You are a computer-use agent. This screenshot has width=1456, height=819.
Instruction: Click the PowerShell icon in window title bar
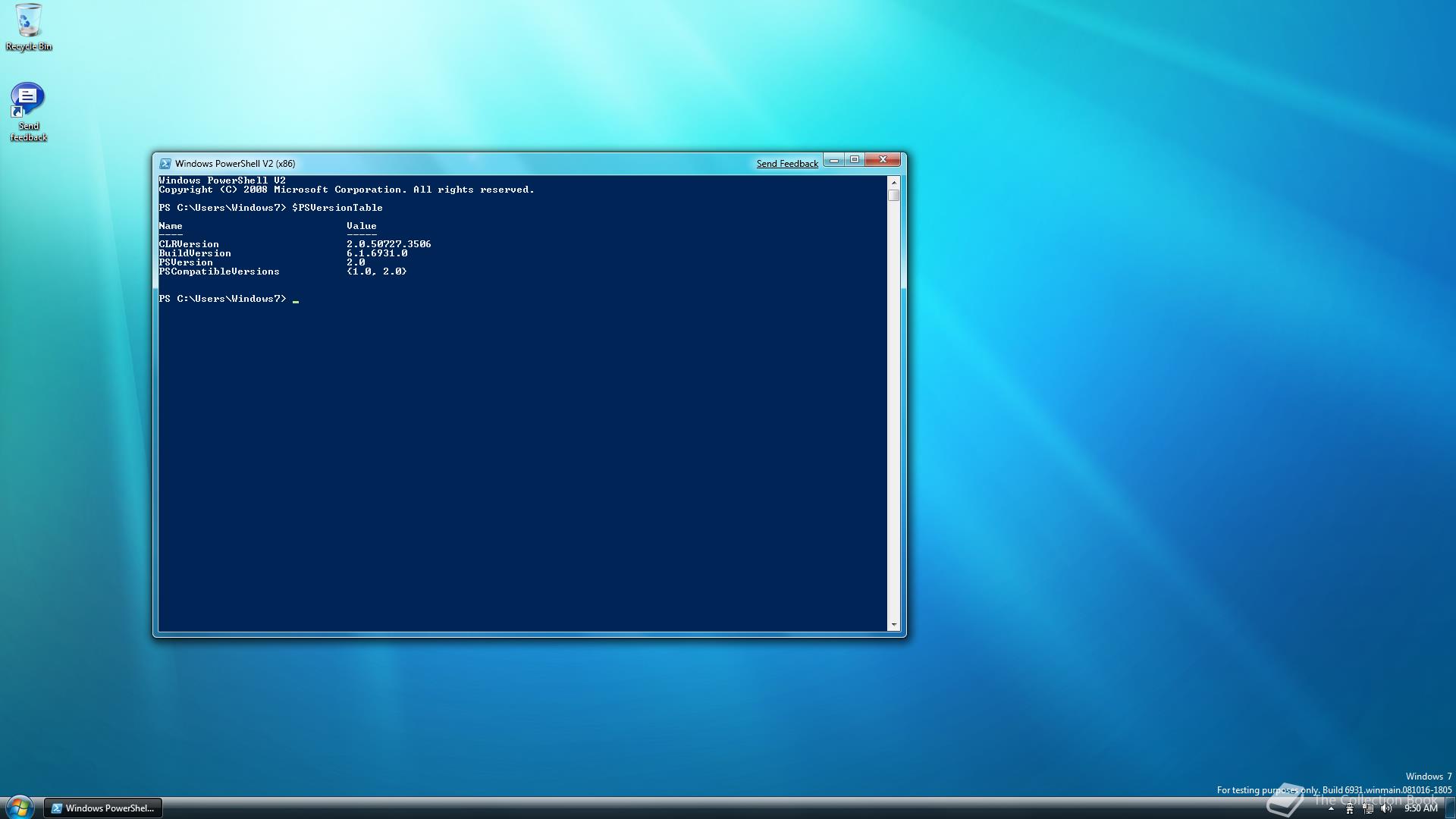(x=165, y=163)
